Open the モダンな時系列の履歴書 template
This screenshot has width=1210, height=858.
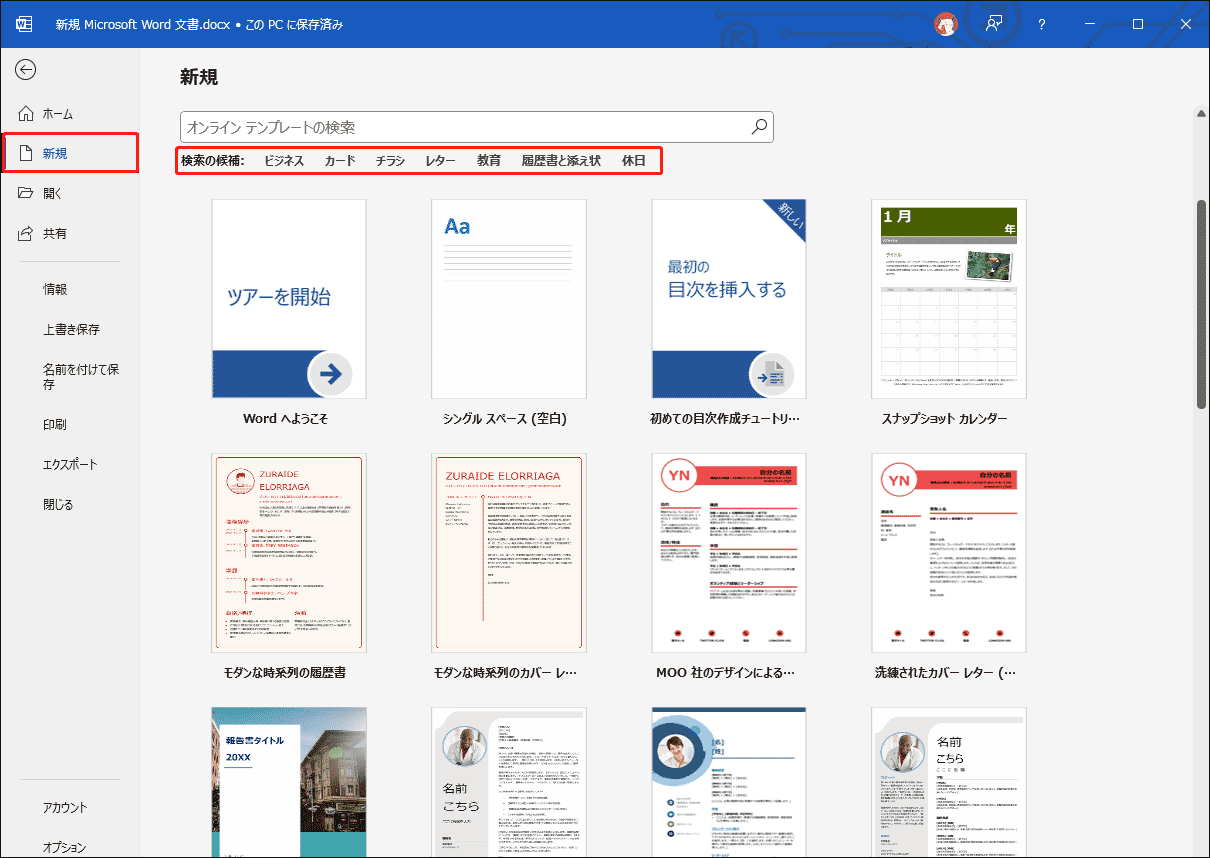point(289,552)
